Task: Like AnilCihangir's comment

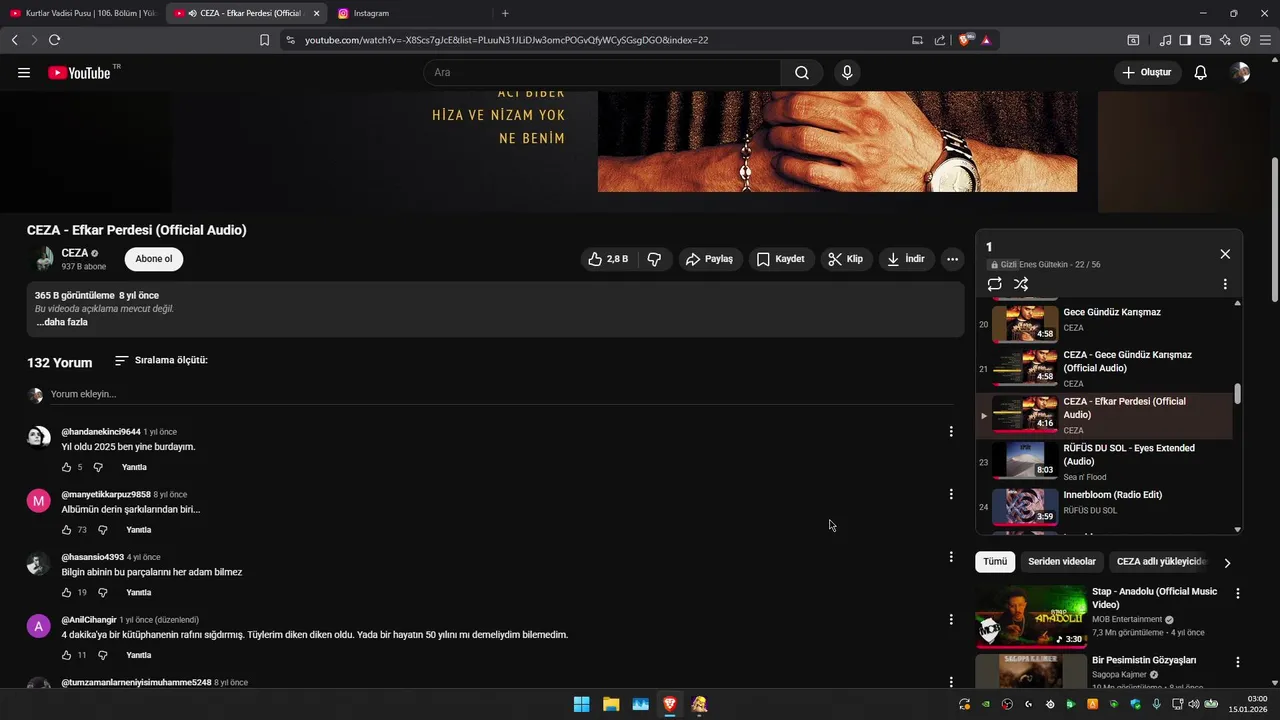Action: pos(66,655)
